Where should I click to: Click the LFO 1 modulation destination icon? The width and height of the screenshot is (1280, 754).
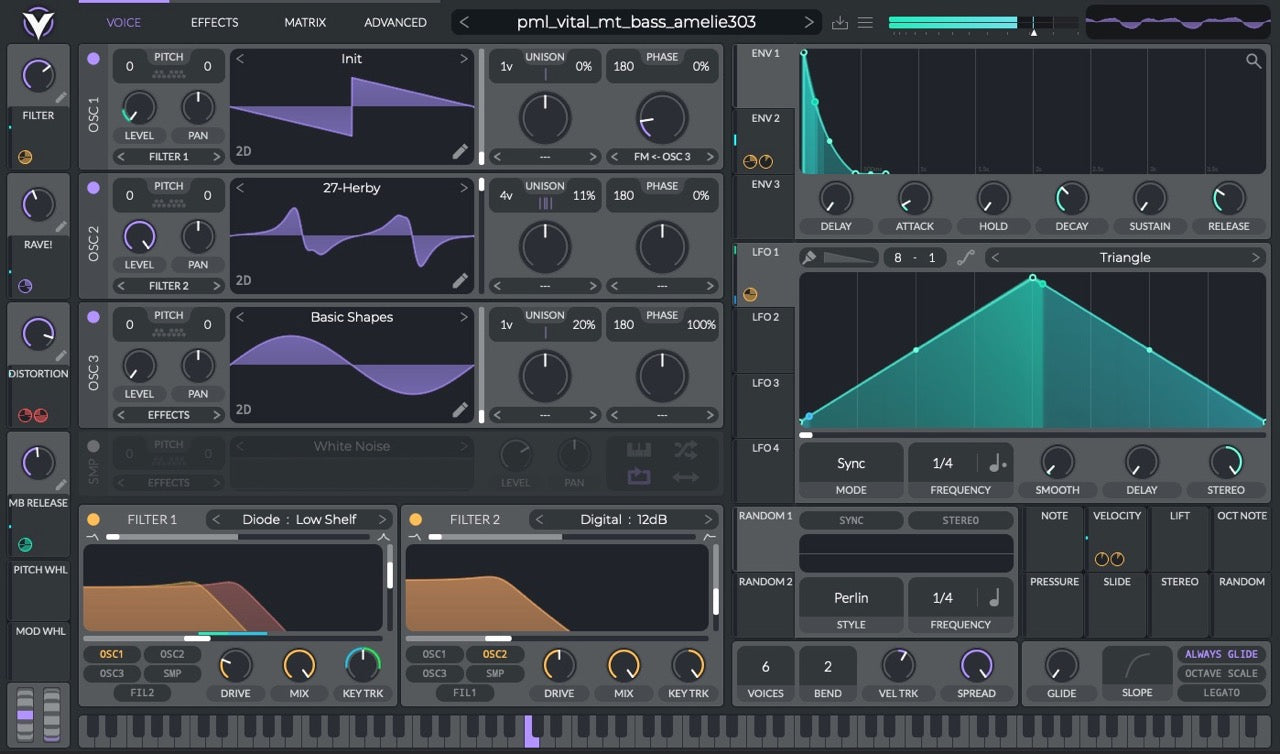[x=751, y=295]
